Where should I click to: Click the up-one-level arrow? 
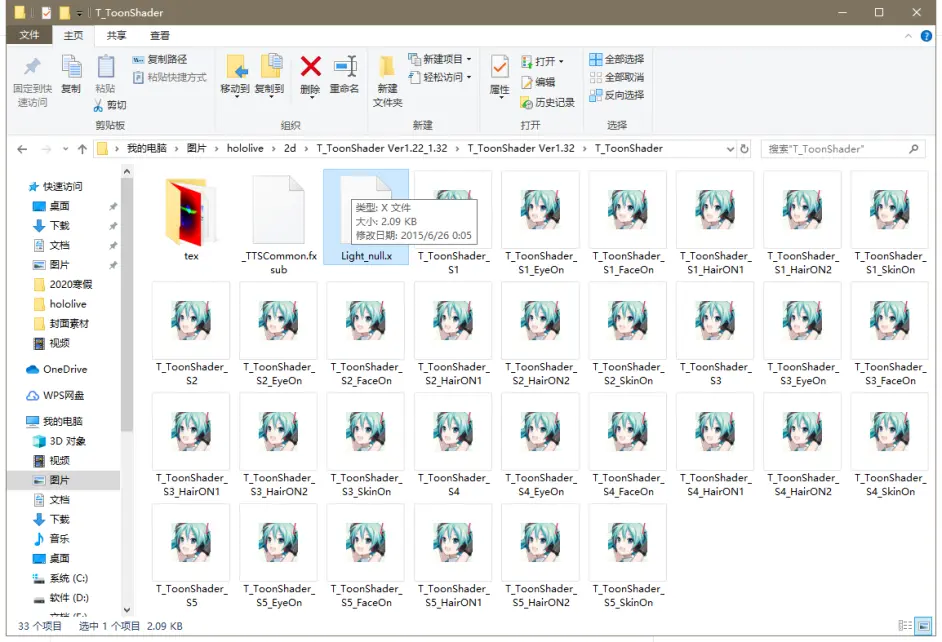(82, 149)
